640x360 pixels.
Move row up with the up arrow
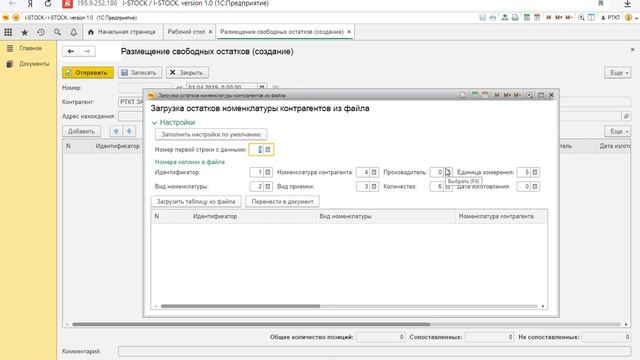click(116, 131)
